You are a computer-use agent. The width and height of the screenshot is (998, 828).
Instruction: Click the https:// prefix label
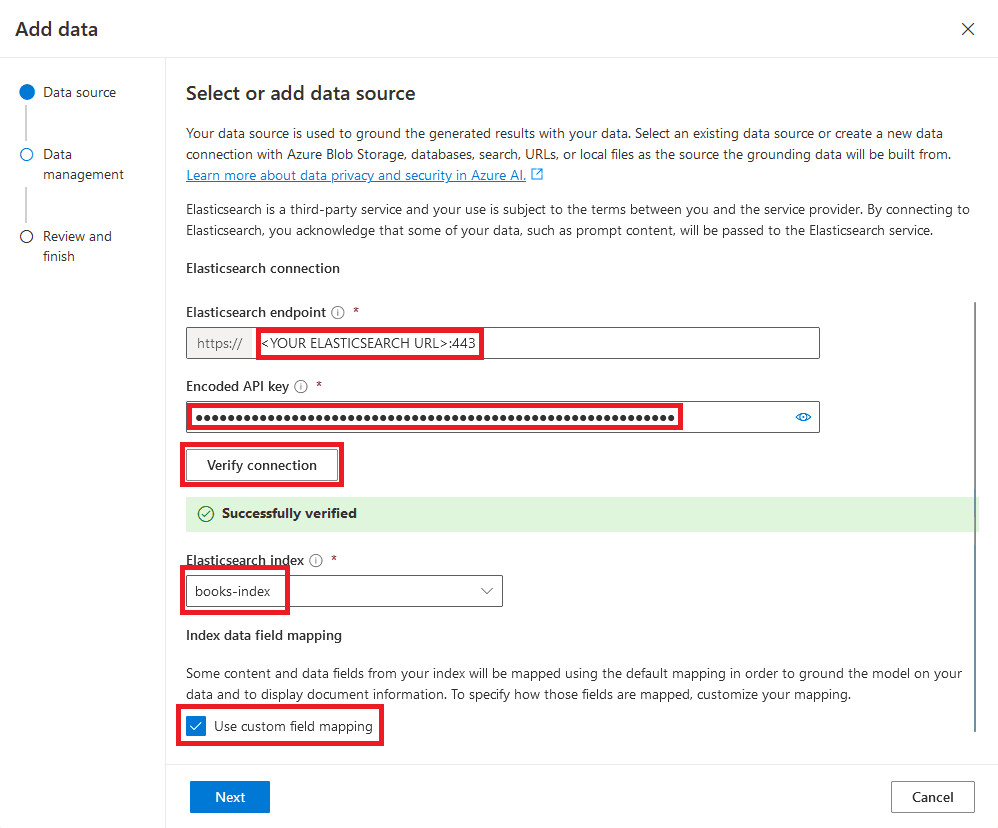click(220, 343)
